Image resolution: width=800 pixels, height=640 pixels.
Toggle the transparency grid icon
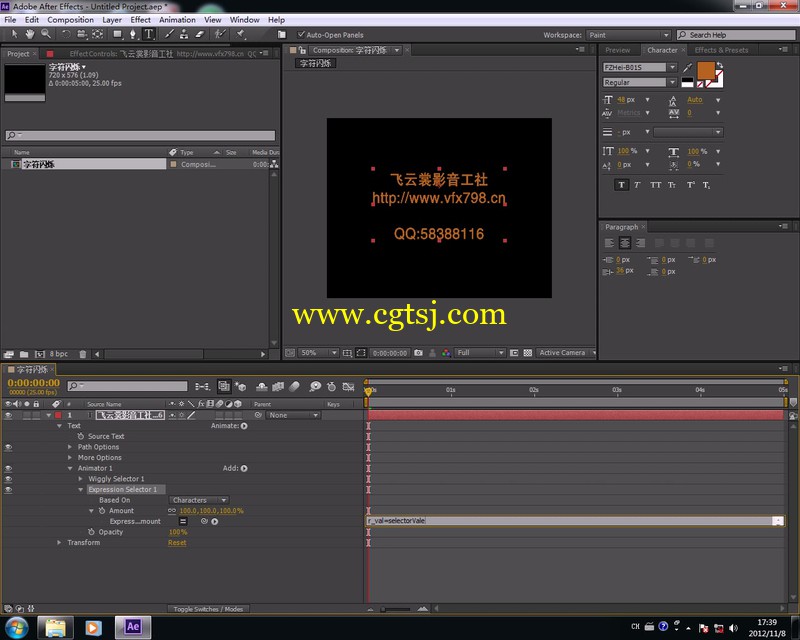(x=528, y=353)
